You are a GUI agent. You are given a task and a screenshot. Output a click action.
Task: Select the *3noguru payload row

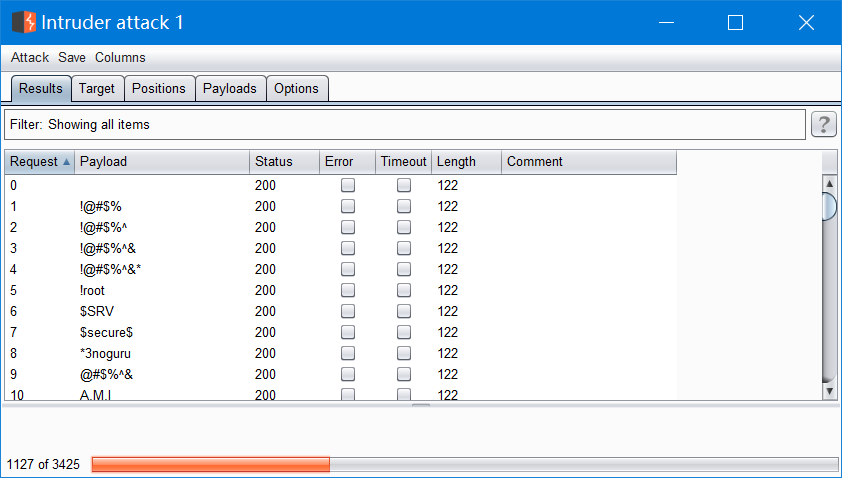340,353
